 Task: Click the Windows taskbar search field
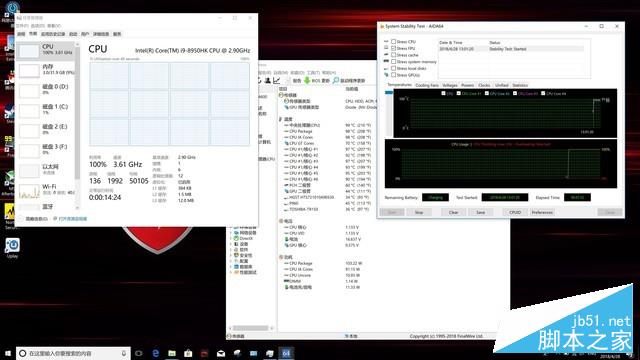click(73, 353)
